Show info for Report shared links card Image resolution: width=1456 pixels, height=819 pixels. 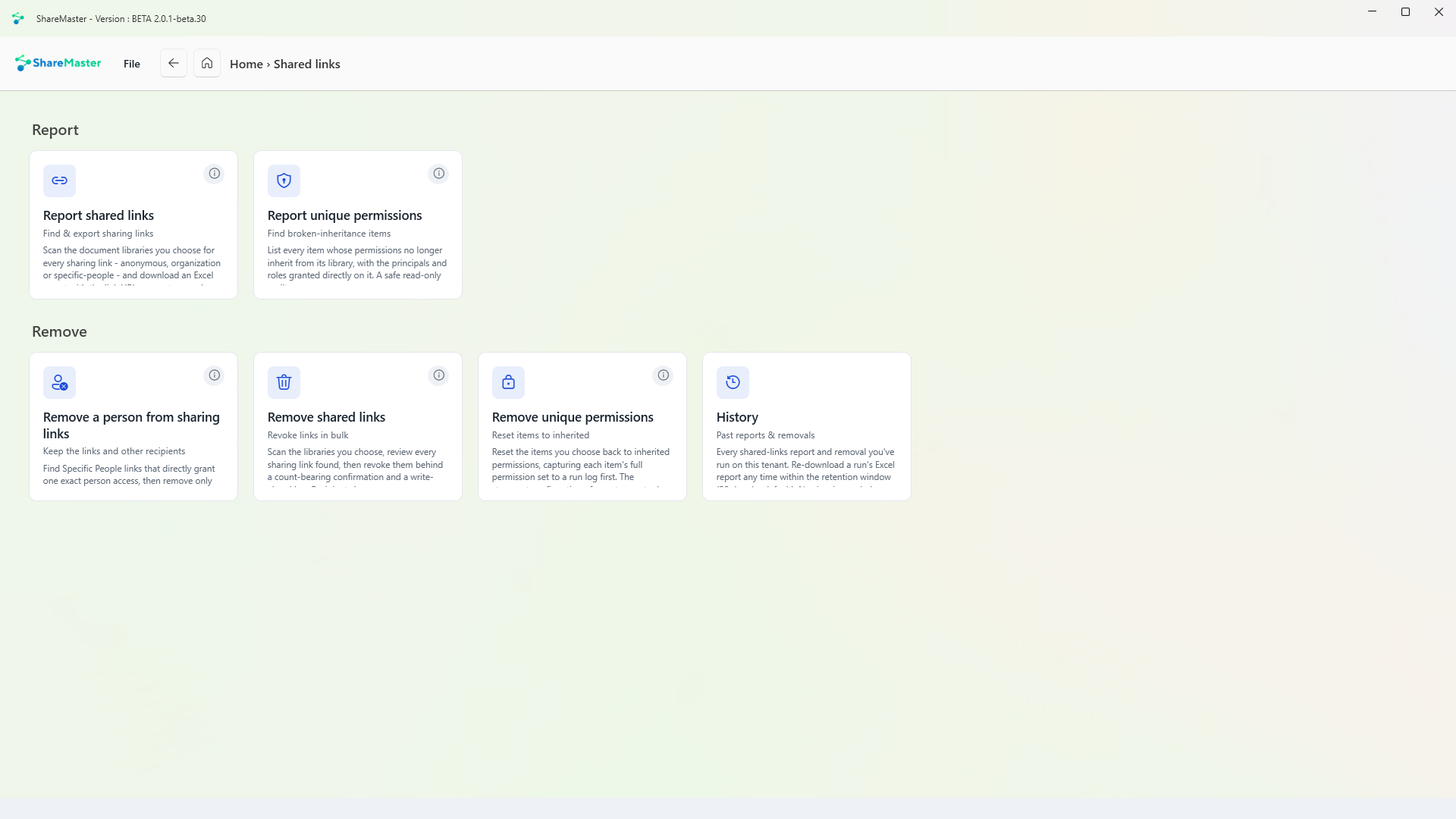215,174
